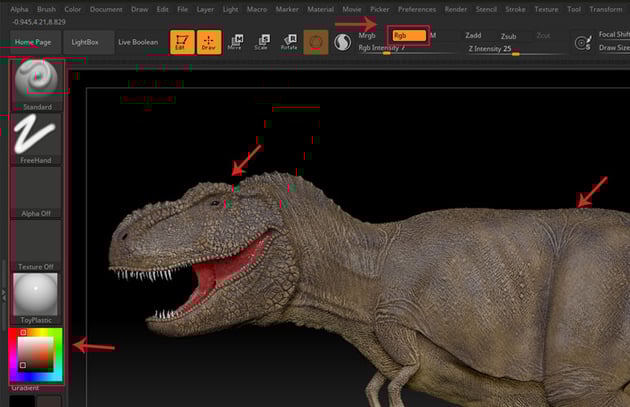The width and height of the screenshot is (630, 407).
Task: Open the Brush menu
Action: pyautogui.click(x=46, y=9)
